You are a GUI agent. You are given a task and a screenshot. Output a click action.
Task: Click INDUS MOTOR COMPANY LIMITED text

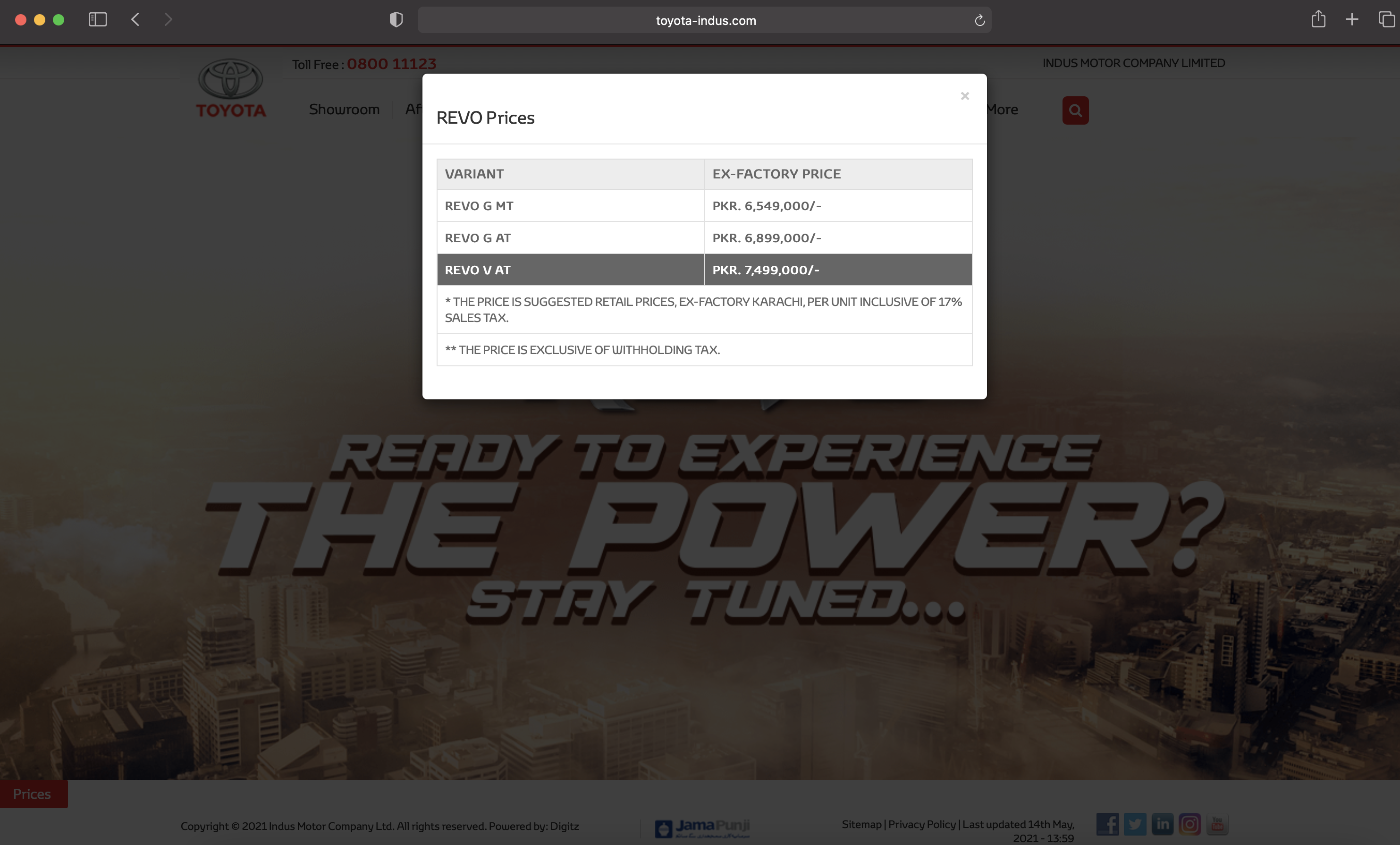pos(1133,63)
